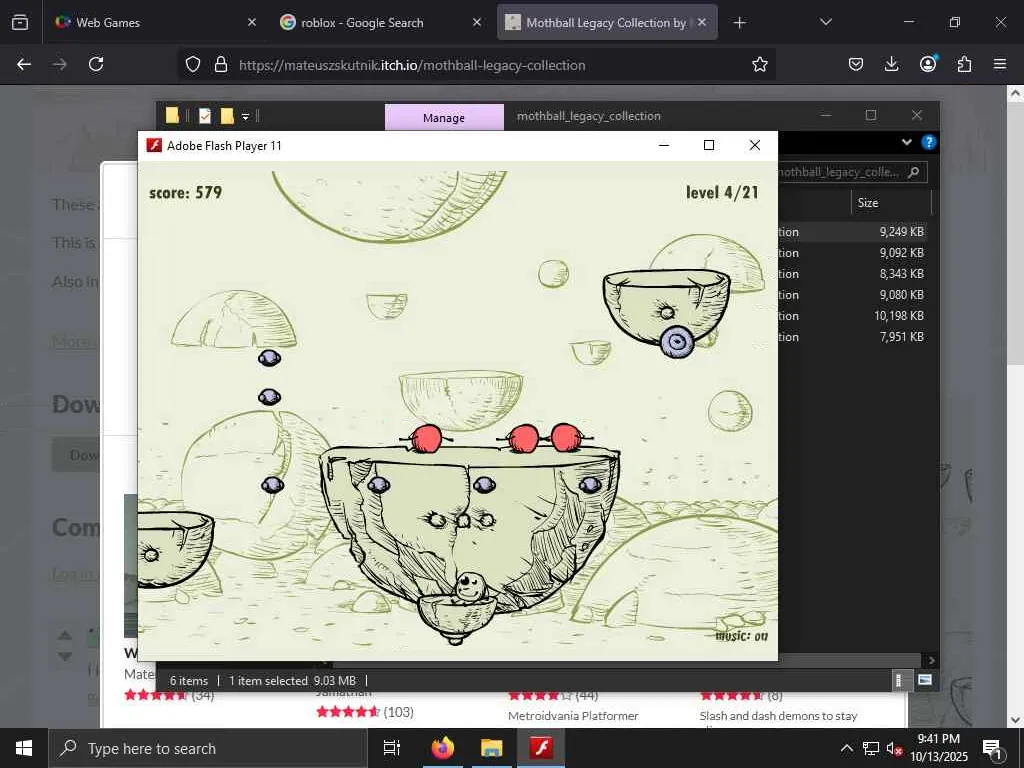1024x768 pixels.
Task: Go back to the previous page
Action: (x=24, y=64)
